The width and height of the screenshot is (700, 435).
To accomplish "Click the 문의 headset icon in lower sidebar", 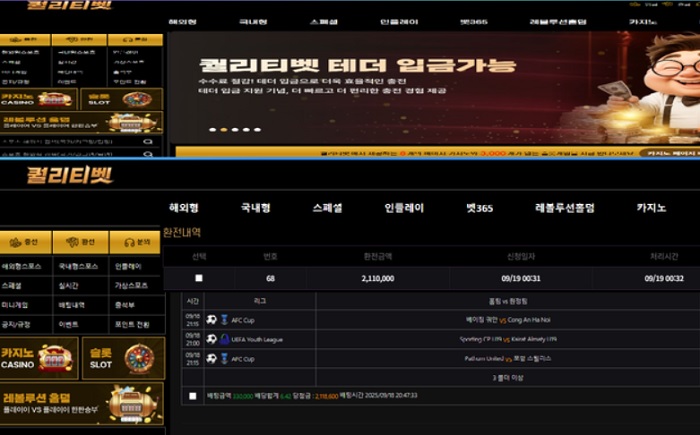I will 129,243.
